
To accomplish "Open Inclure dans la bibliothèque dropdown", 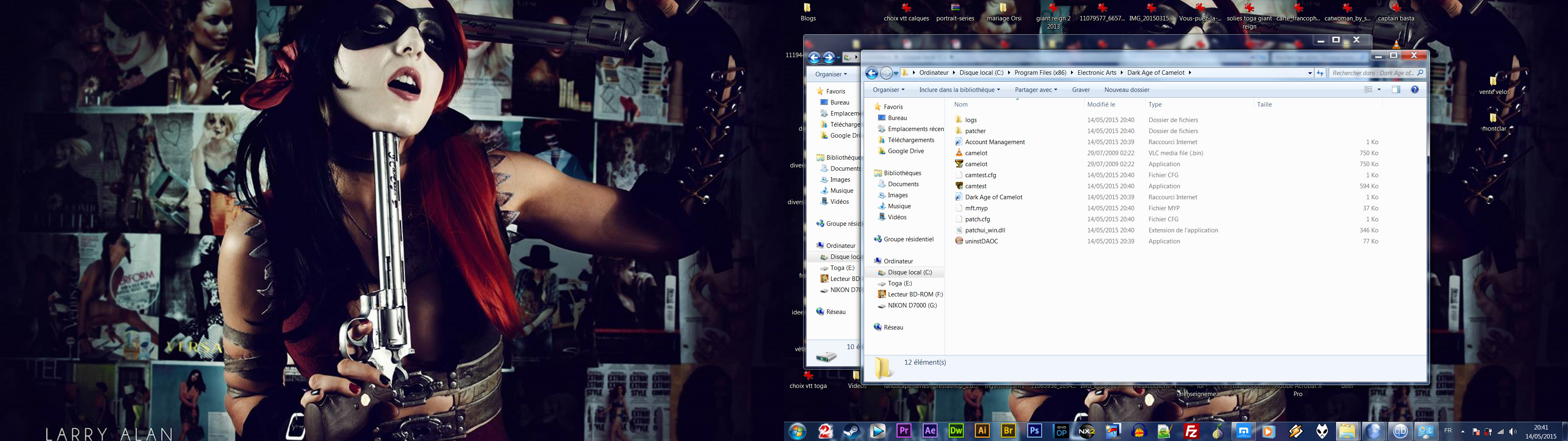I will point(959,89).
